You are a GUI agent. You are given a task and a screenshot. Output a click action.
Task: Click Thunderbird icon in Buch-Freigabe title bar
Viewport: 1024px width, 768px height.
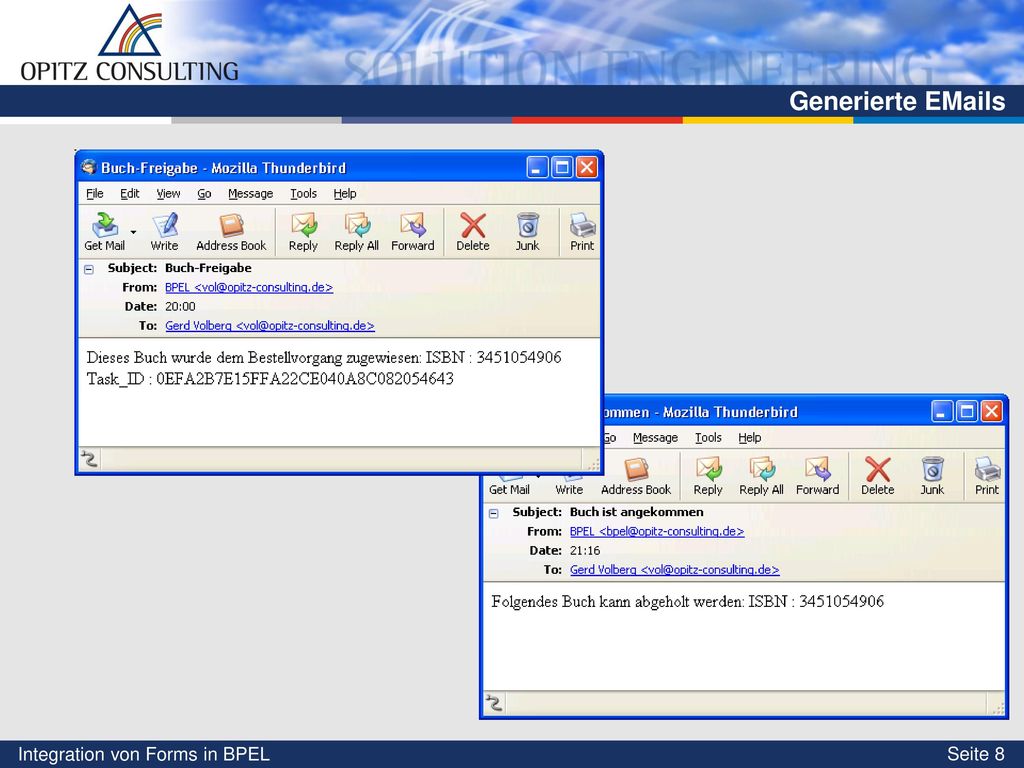(89, 167)
